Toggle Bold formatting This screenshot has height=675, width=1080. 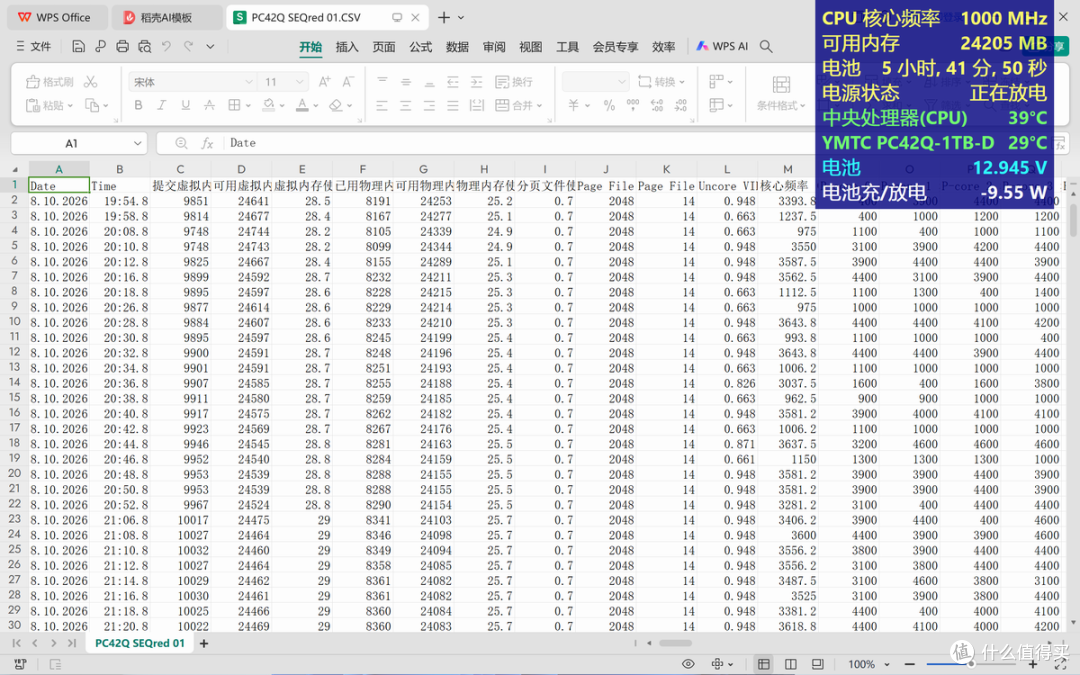click(x=138, y=105)
